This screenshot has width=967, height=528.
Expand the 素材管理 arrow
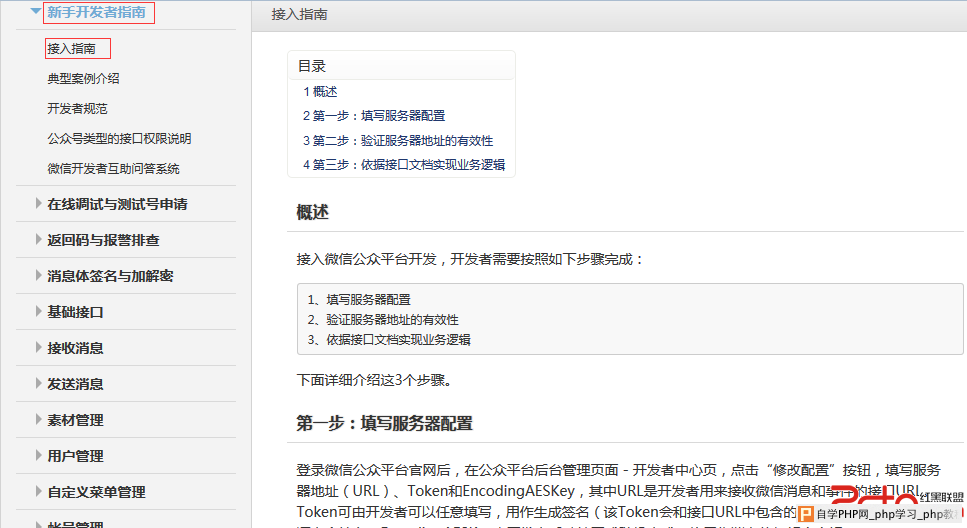(38, 419)
